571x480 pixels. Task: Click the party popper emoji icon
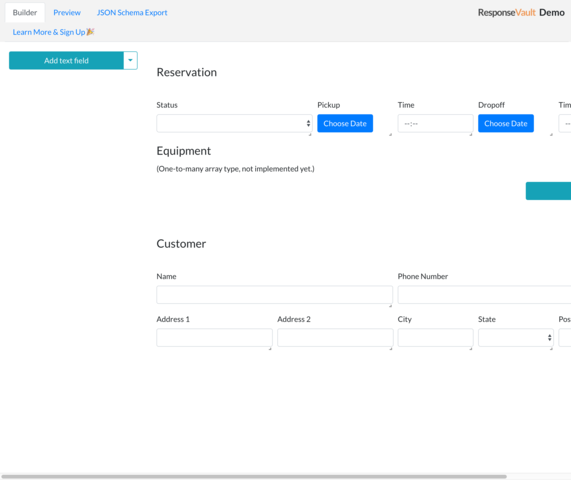[x=90, y=32]
